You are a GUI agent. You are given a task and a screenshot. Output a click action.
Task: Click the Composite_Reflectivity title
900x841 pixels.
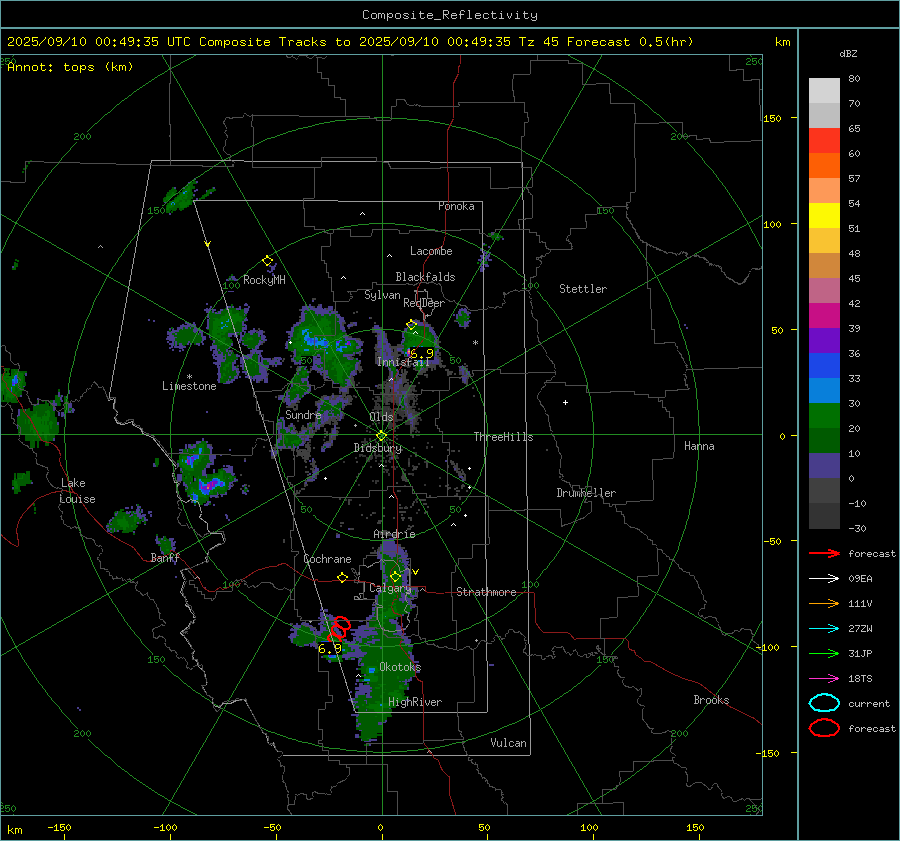tap(449, 15)
